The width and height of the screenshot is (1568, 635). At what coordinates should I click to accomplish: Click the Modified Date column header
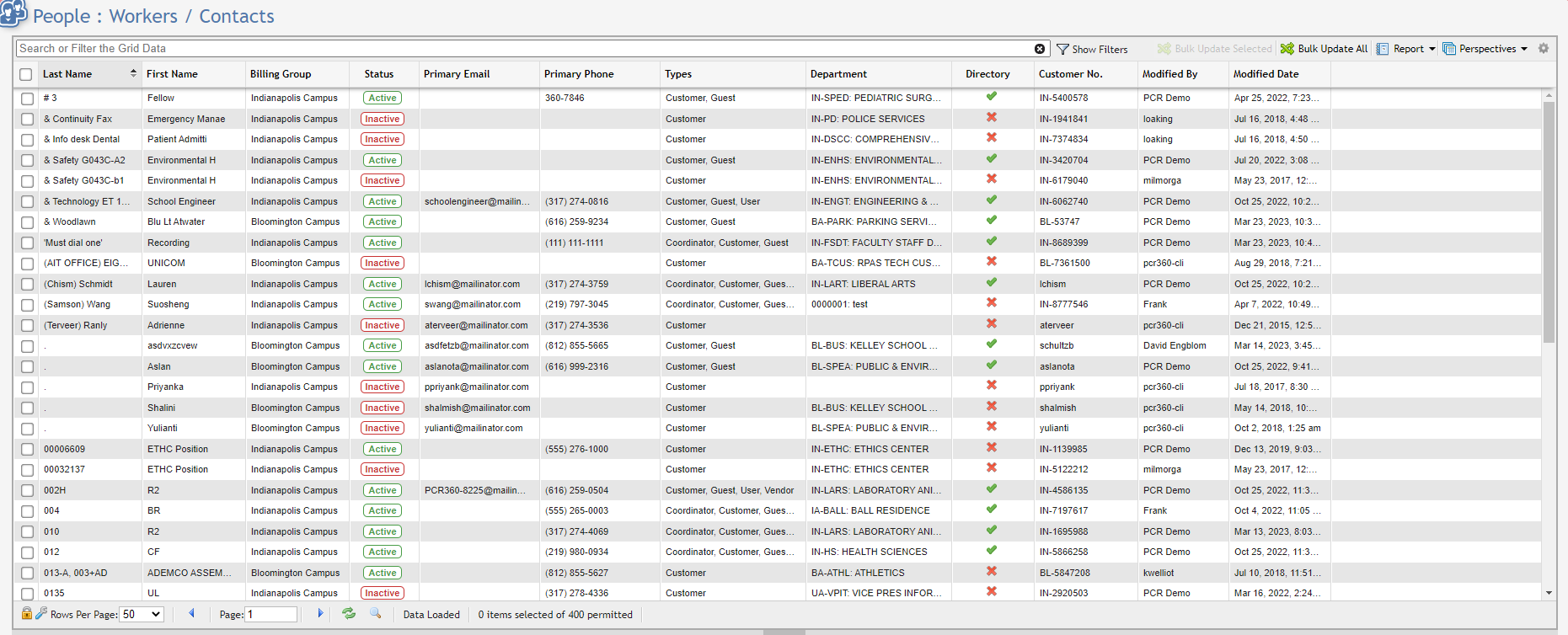1266,74
